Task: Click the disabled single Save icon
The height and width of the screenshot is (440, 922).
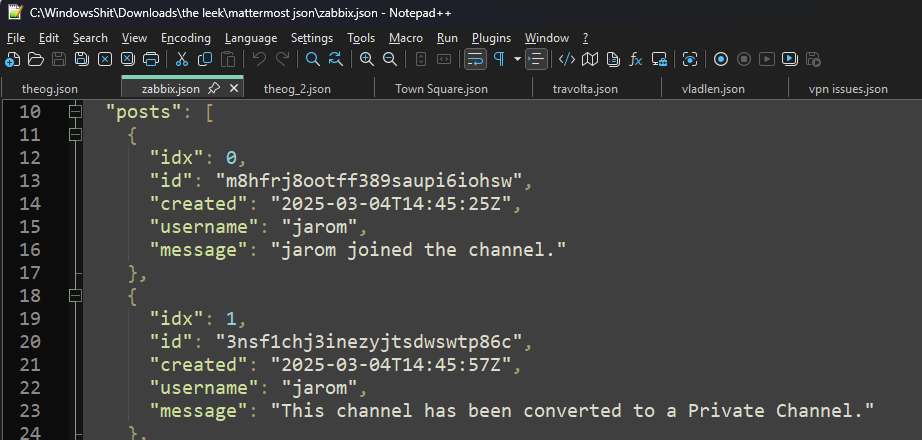Action: click(x=59, y=59)
